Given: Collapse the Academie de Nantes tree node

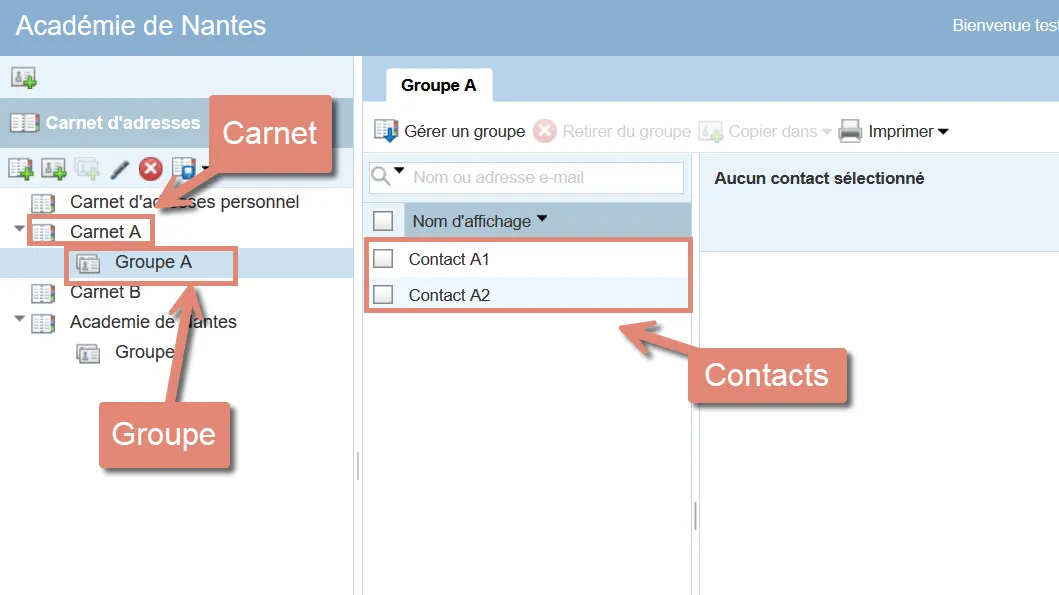Looking at the screenshot, I should [19, 319].
